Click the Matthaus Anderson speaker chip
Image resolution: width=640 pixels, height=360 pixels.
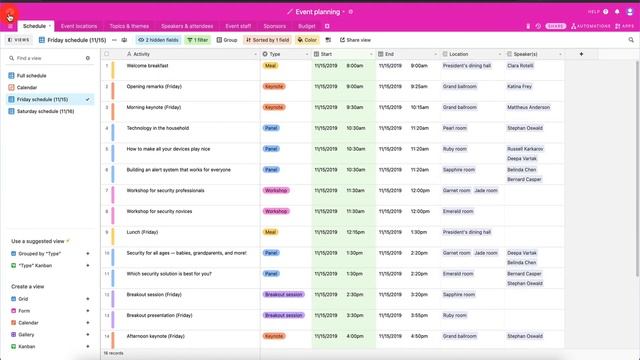pos(528,107)
